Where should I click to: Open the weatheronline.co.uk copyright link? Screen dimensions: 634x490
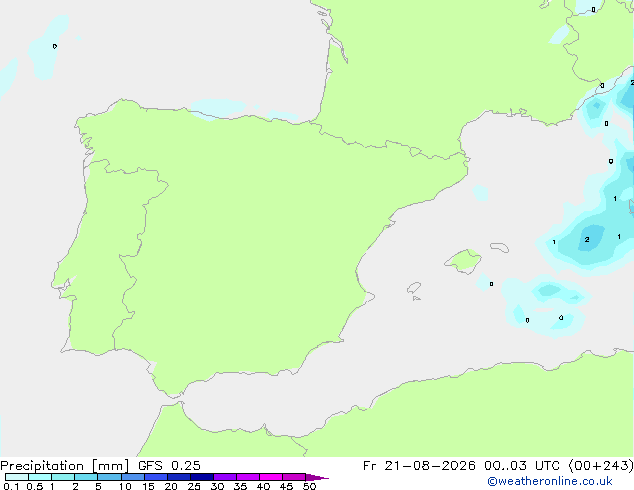click(x=550, y=481)
